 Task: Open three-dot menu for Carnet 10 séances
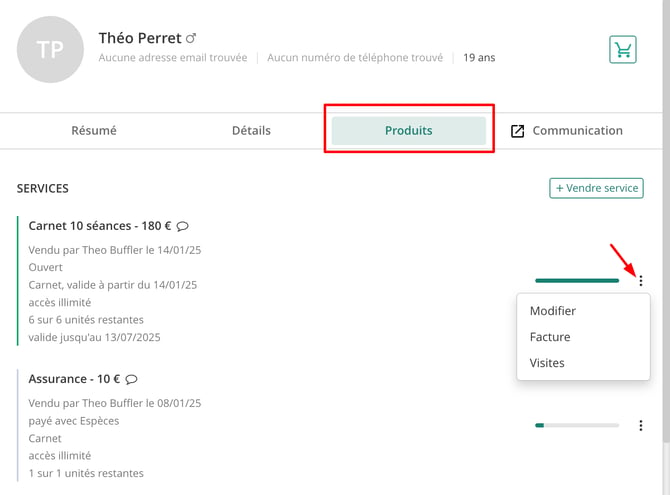[641, 281]
